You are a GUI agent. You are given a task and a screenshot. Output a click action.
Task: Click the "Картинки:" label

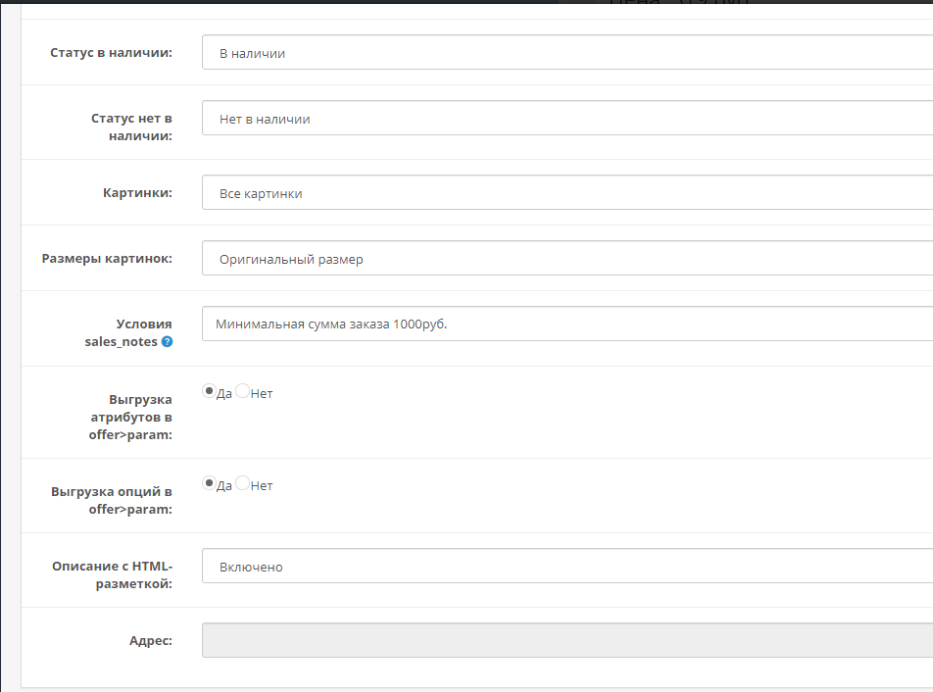tap(139, 193)
